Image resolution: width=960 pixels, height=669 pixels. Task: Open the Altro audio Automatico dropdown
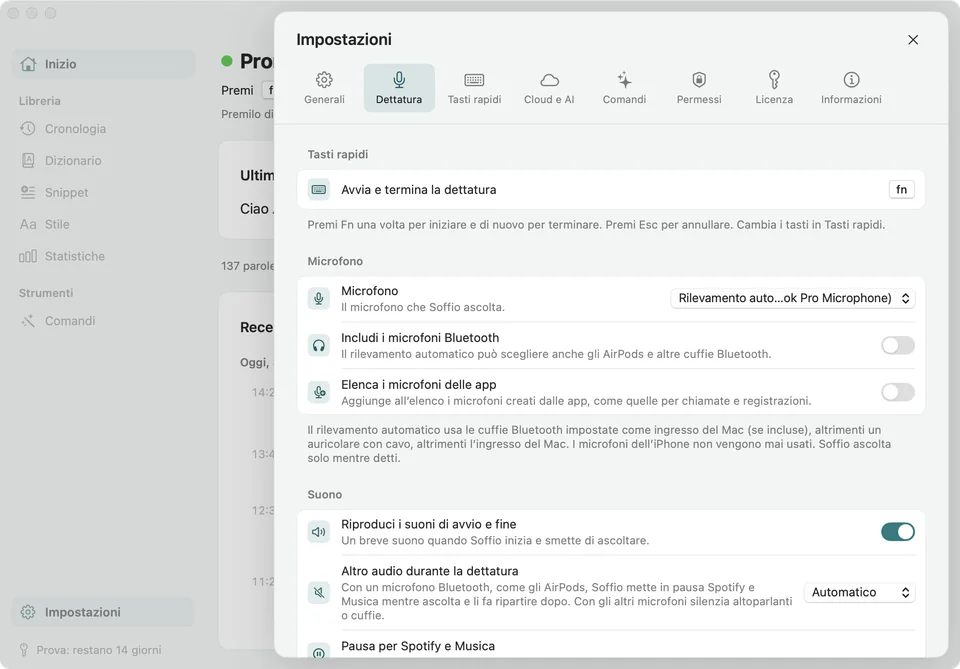coord(859,592)
